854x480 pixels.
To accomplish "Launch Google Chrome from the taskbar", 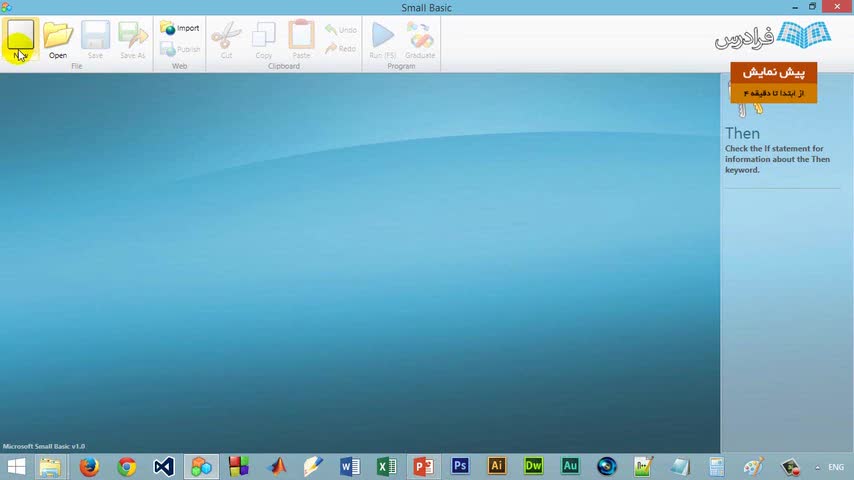I will (127, 467).
